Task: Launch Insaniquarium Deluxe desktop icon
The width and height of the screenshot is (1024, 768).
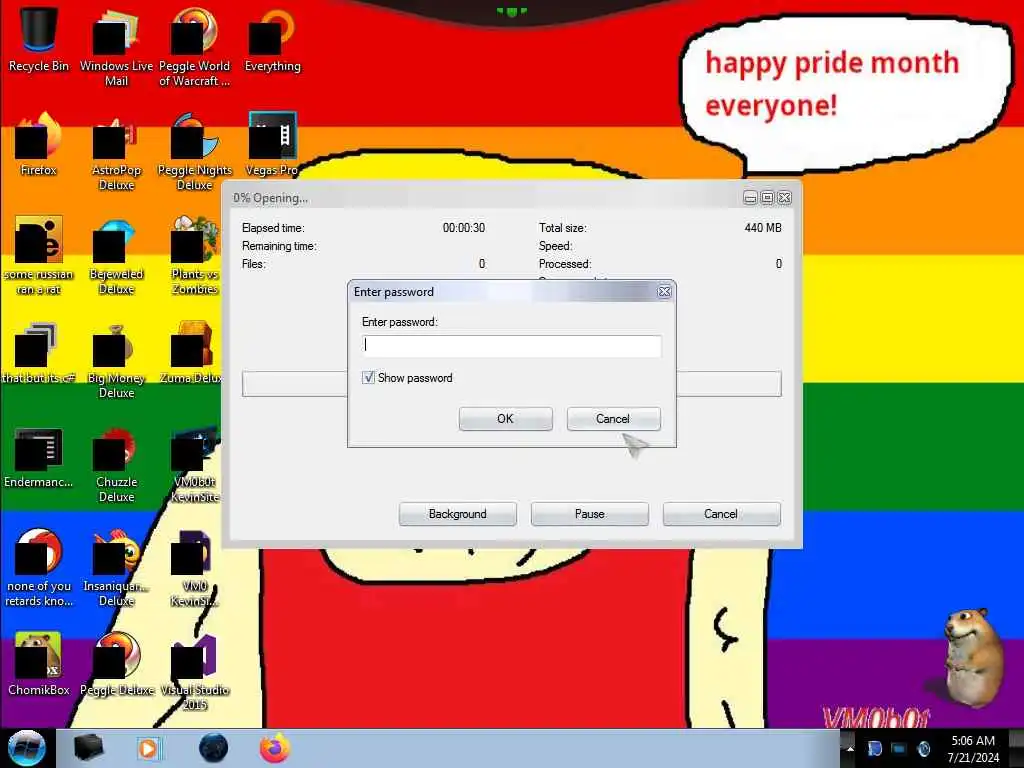Action: coord(116,567)
